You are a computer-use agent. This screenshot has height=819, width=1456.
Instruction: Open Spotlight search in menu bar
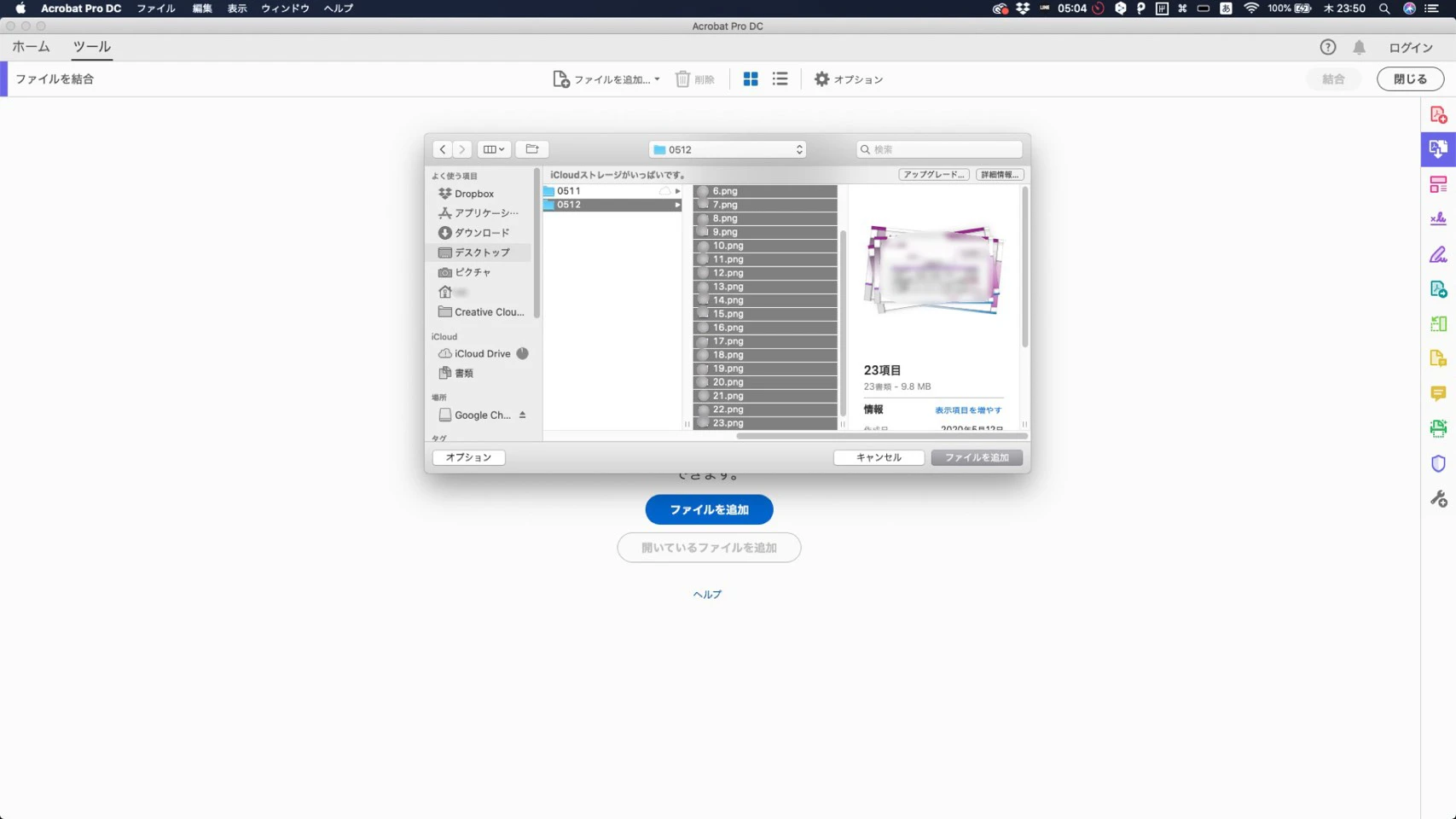click(1384, 9)
